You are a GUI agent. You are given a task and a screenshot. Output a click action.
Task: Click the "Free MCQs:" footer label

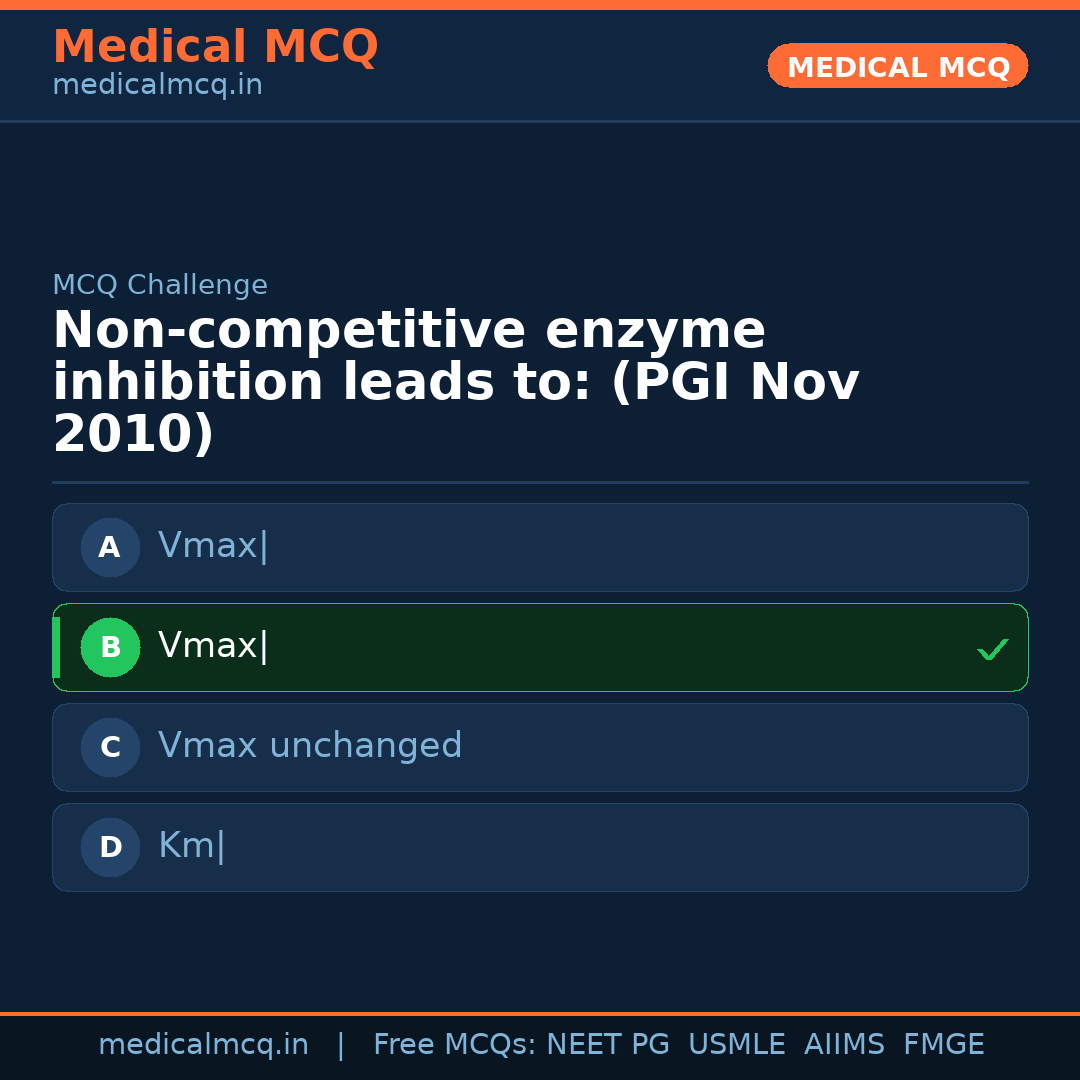455,1045
